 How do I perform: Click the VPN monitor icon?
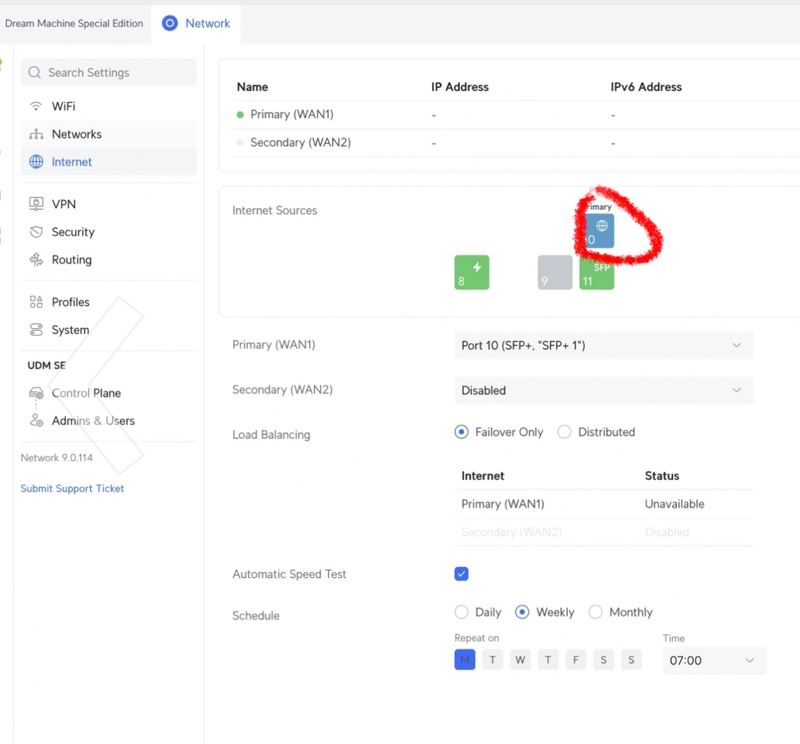click(x=36, y=204)
